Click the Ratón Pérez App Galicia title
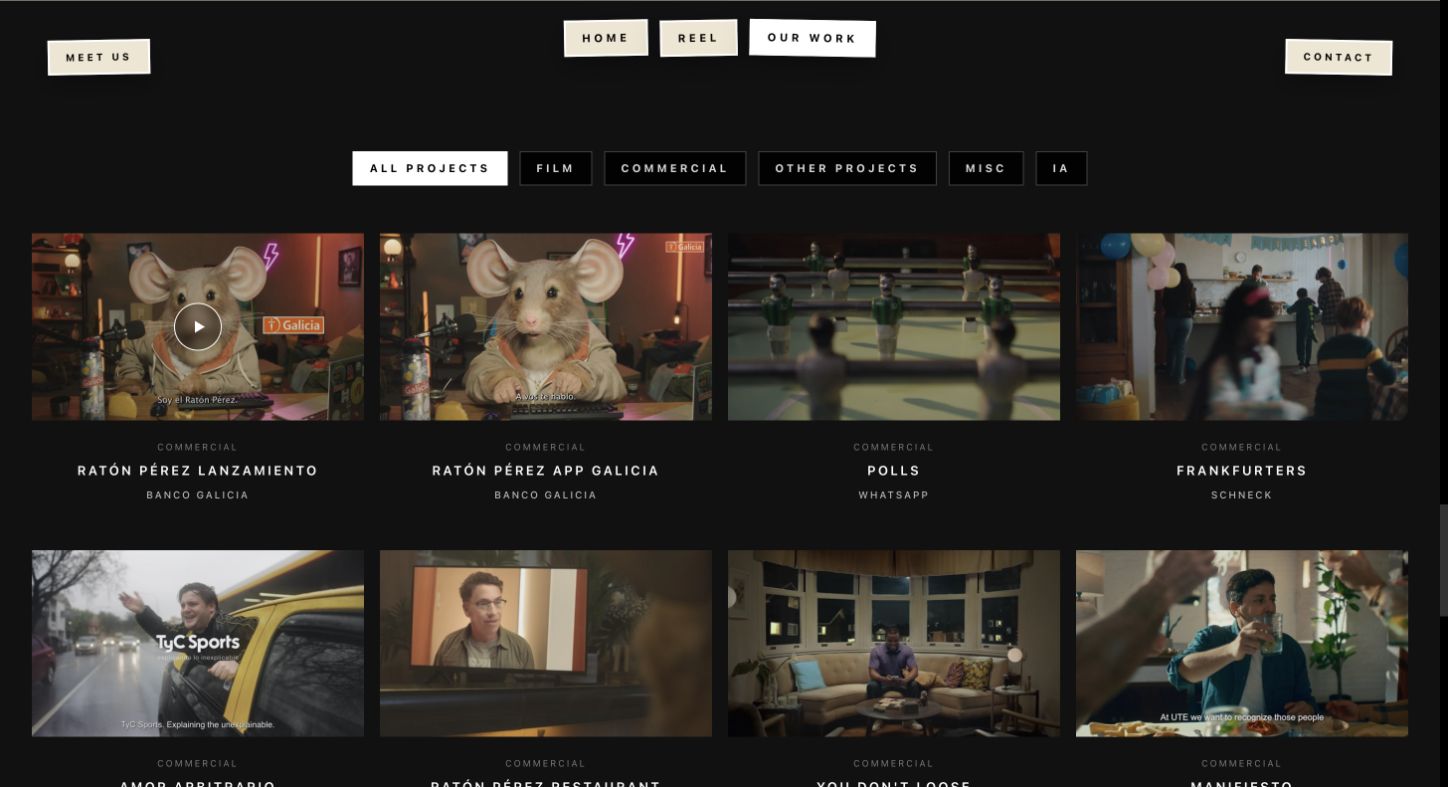 click(x=546, y=471)
